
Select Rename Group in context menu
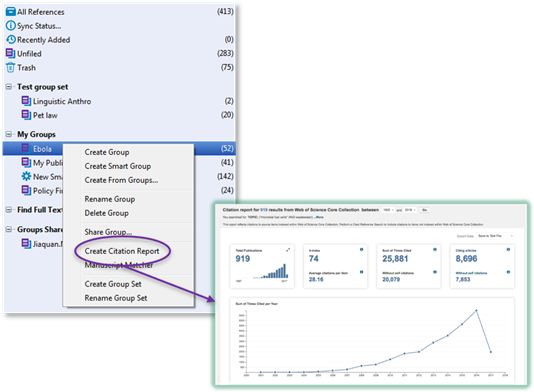pos(110,199)
